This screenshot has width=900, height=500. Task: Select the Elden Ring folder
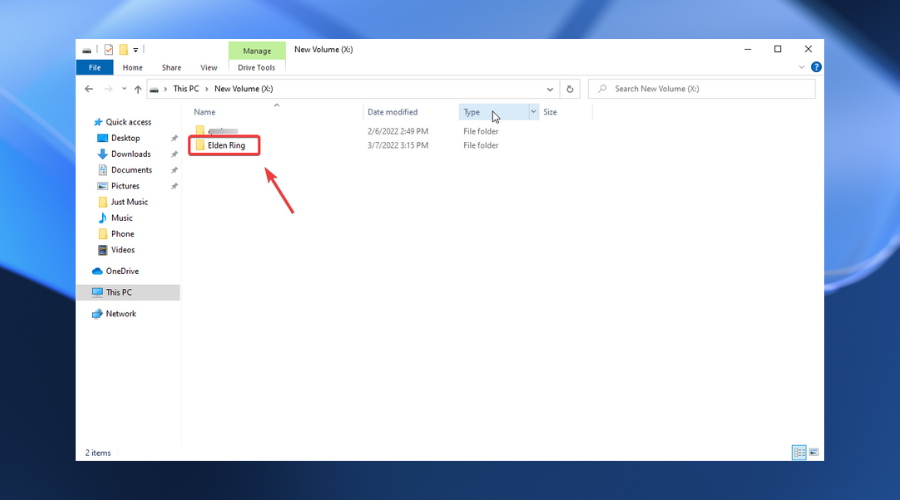pyautogui.click(x=224, y=145)
